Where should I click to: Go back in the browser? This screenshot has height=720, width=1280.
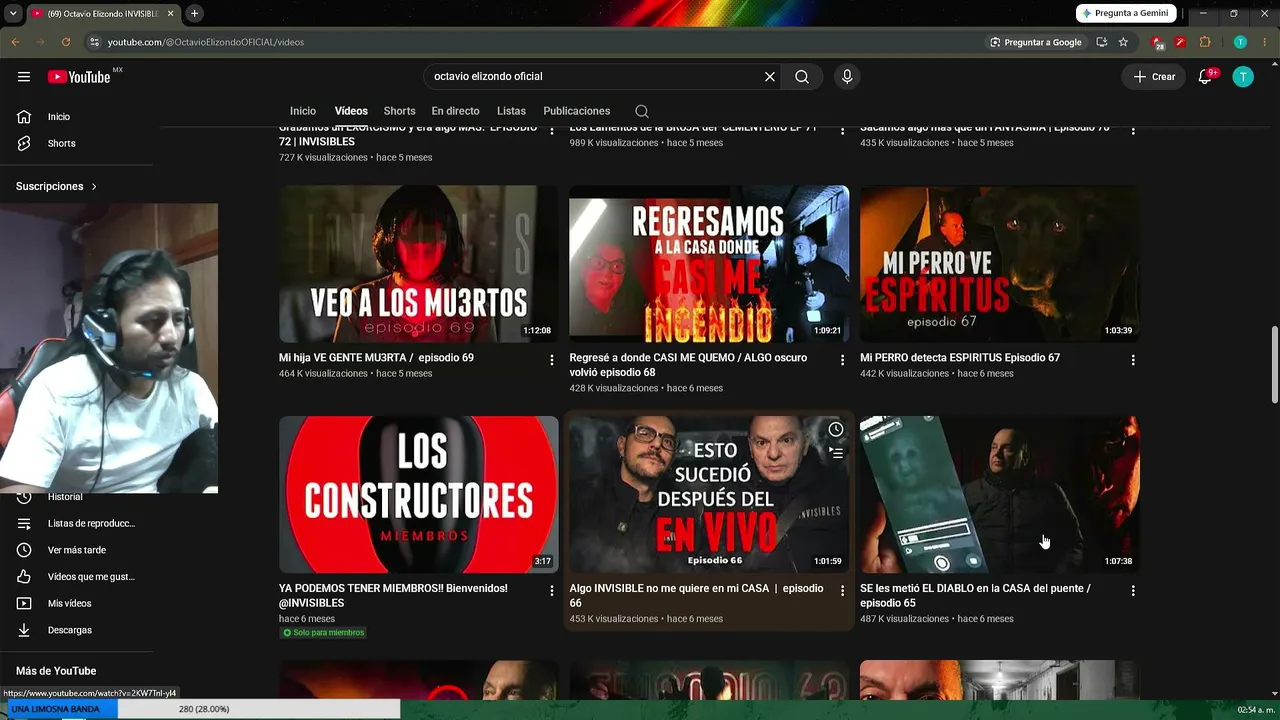click(15, 42)
